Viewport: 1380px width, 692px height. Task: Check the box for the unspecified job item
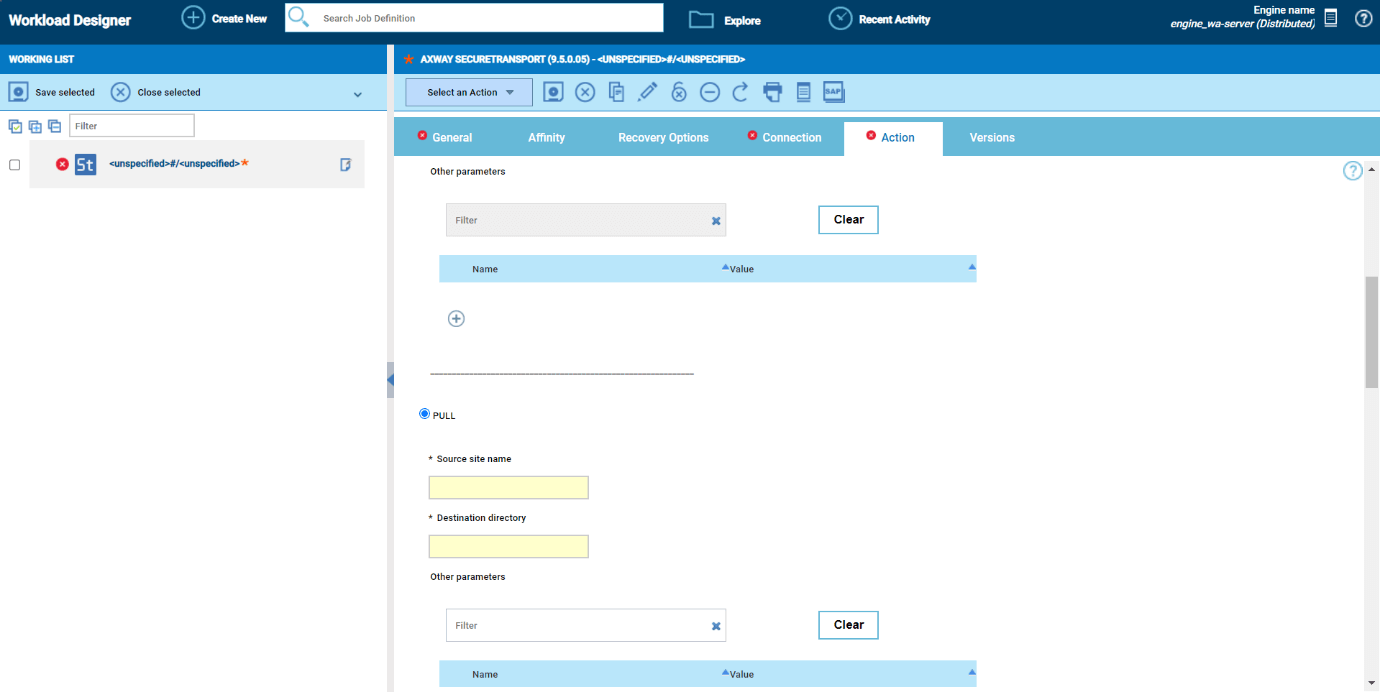coord(15,165)
